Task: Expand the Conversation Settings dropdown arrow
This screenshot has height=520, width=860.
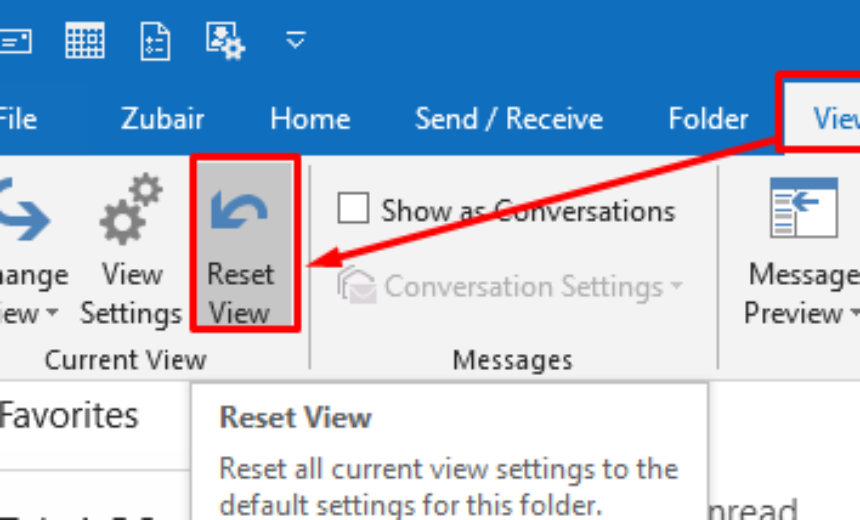Action: (677, 287)
